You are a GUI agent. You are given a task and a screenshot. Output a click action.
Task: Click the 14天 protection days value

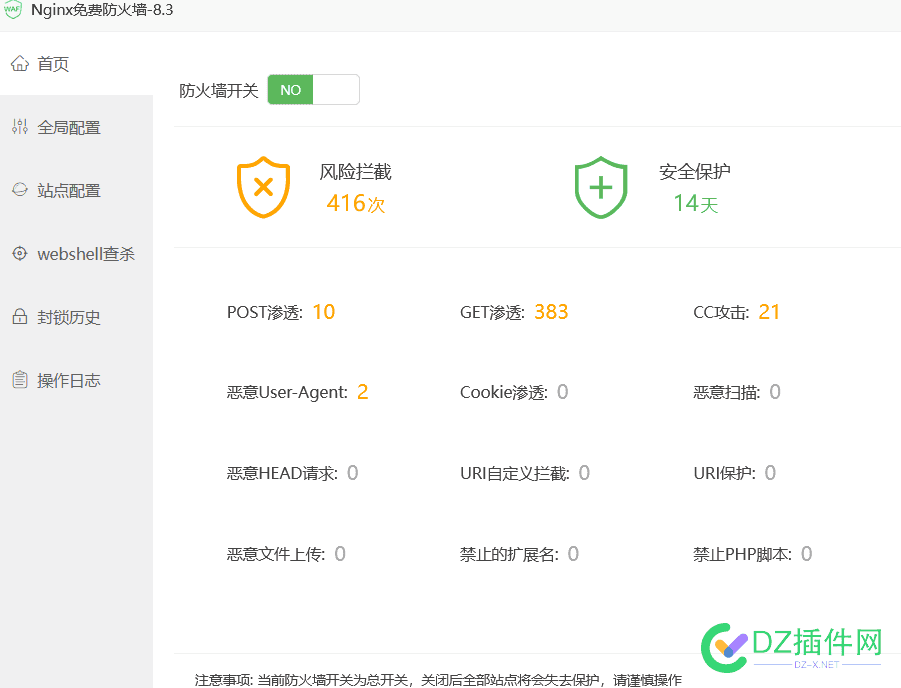click(696, 203)
